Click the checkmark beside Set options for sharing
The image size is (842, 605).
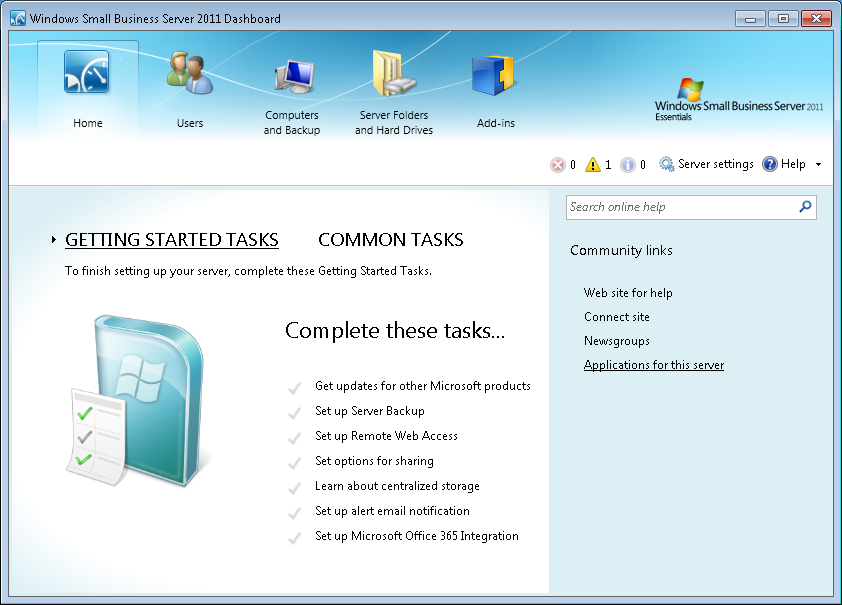pos(294,462)
